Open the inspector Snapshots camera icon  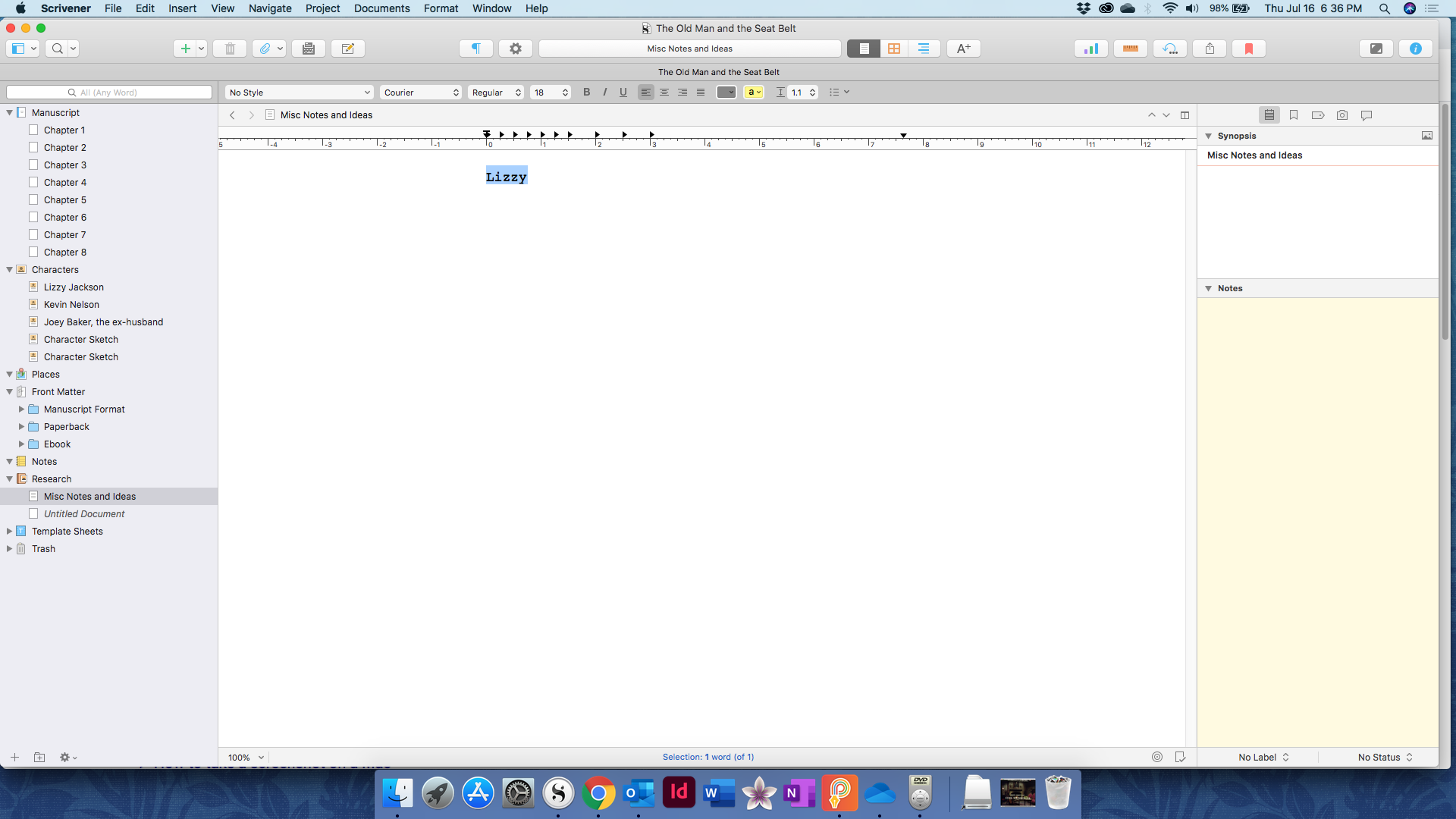pyautogui.click(x=1342, y=115)
